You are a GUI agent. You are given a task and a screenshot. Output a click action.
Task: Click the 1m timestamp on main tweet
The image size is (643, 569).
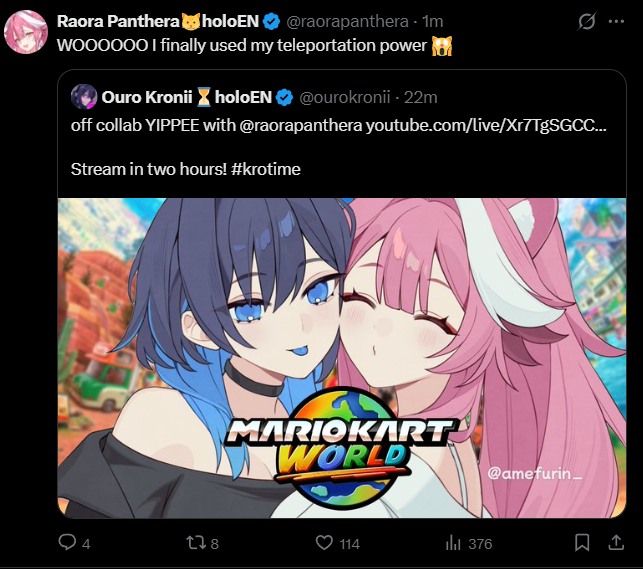(x=433, y=21)
